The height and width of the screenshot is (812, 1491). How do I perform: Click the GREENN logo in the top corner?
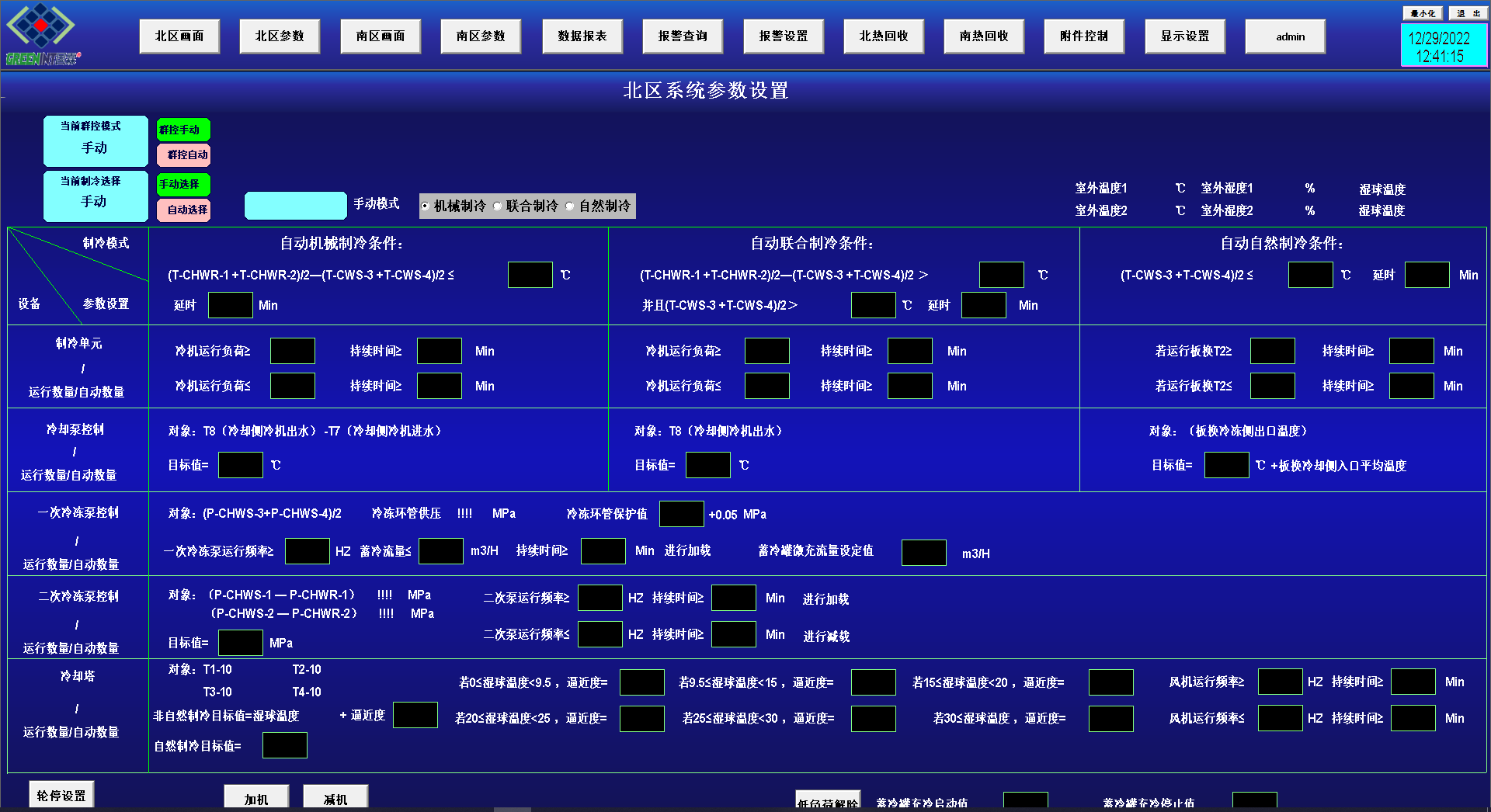(x=42, y=34)
